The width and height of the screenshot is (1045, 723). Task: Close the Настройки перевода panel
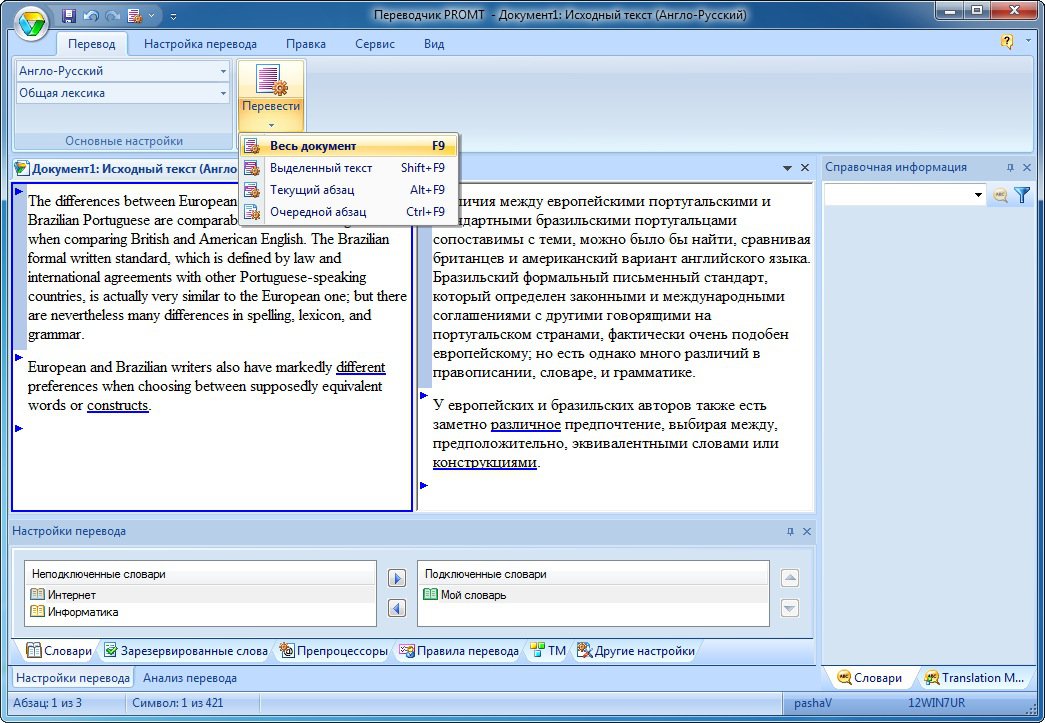806,531
